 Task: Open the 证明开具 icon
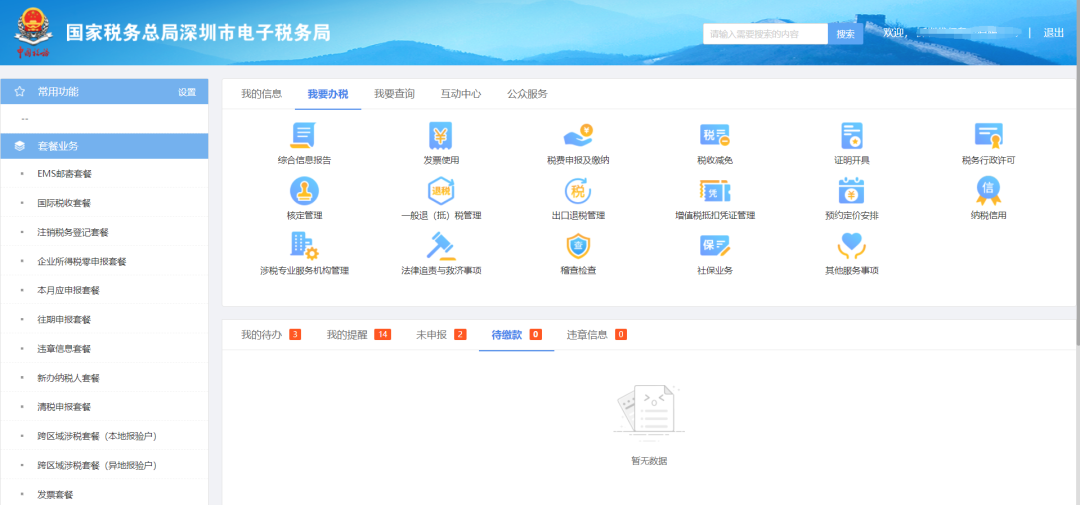[852, 136]
